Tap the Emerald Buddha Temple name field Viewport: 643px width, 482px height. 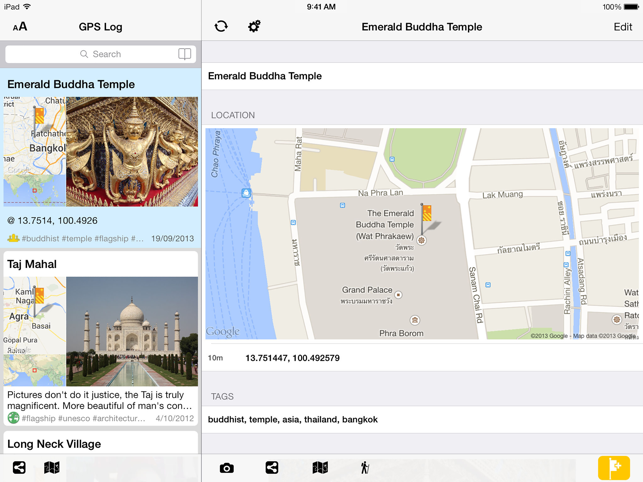click(x=422, y=76)
